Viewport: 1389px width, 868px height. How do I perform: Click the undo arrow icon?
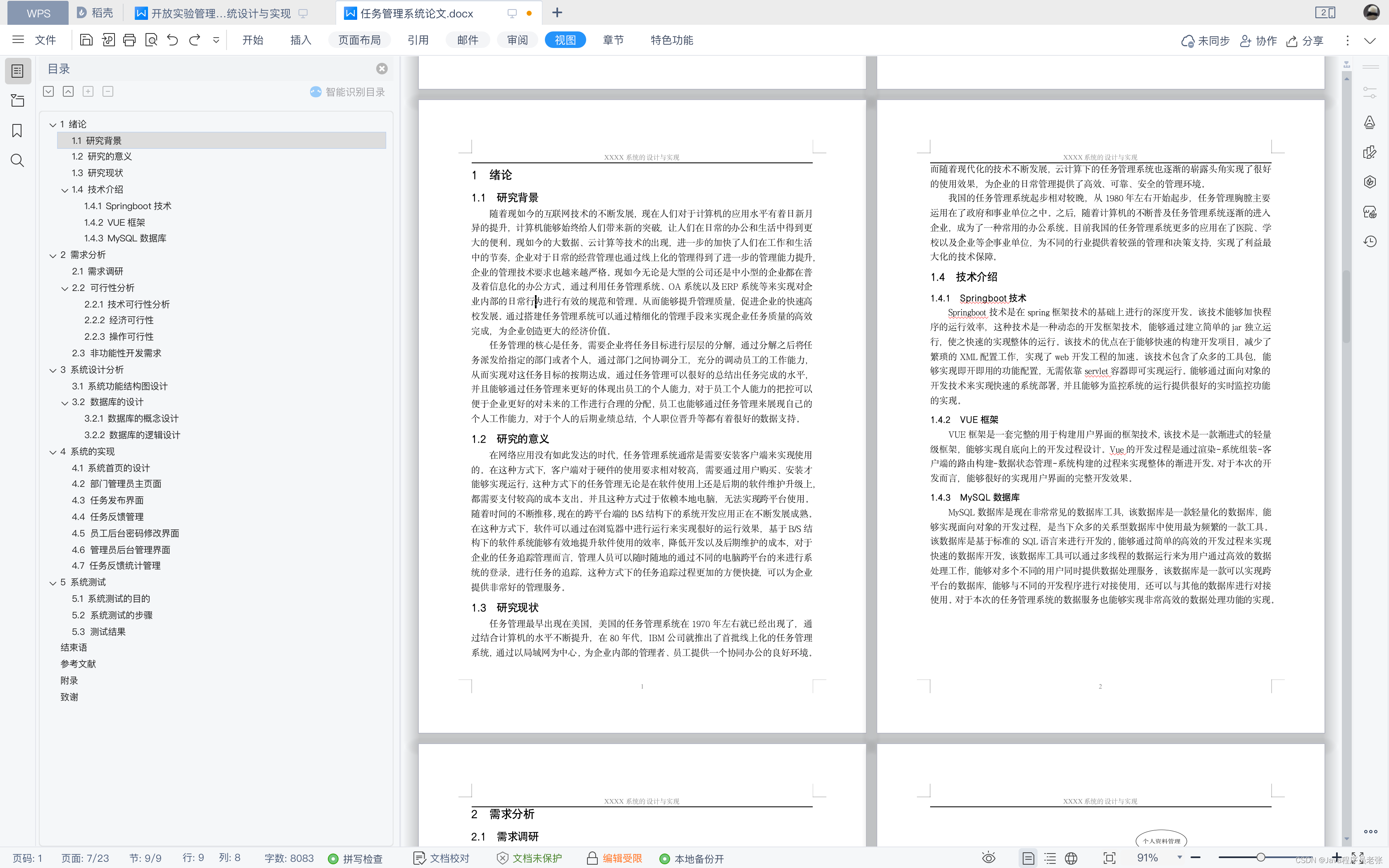pyautogui.click(x=172, y=40)
